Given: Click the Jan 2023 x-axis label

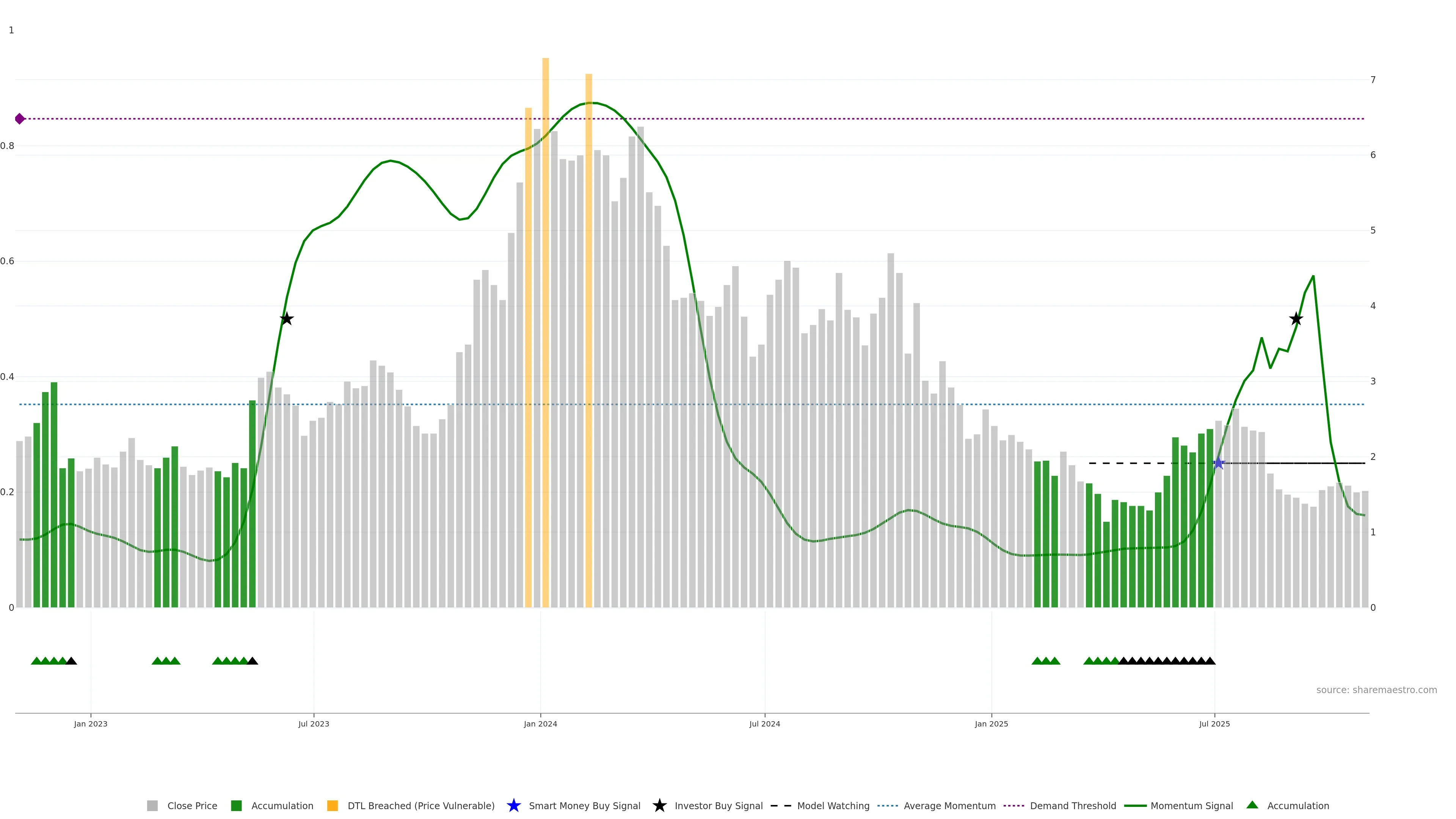Looking at the screenshot, I should 91,724.
